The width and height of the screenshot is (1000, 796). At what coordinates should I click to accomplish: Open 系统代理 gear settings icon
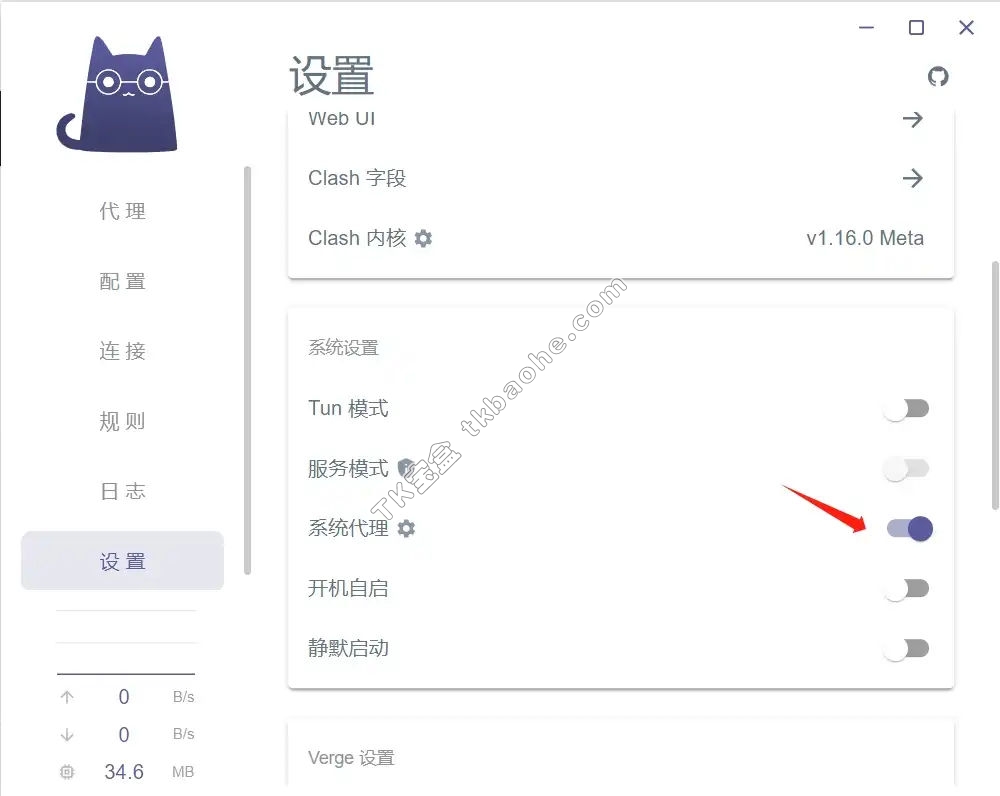(x=406, y=528)
